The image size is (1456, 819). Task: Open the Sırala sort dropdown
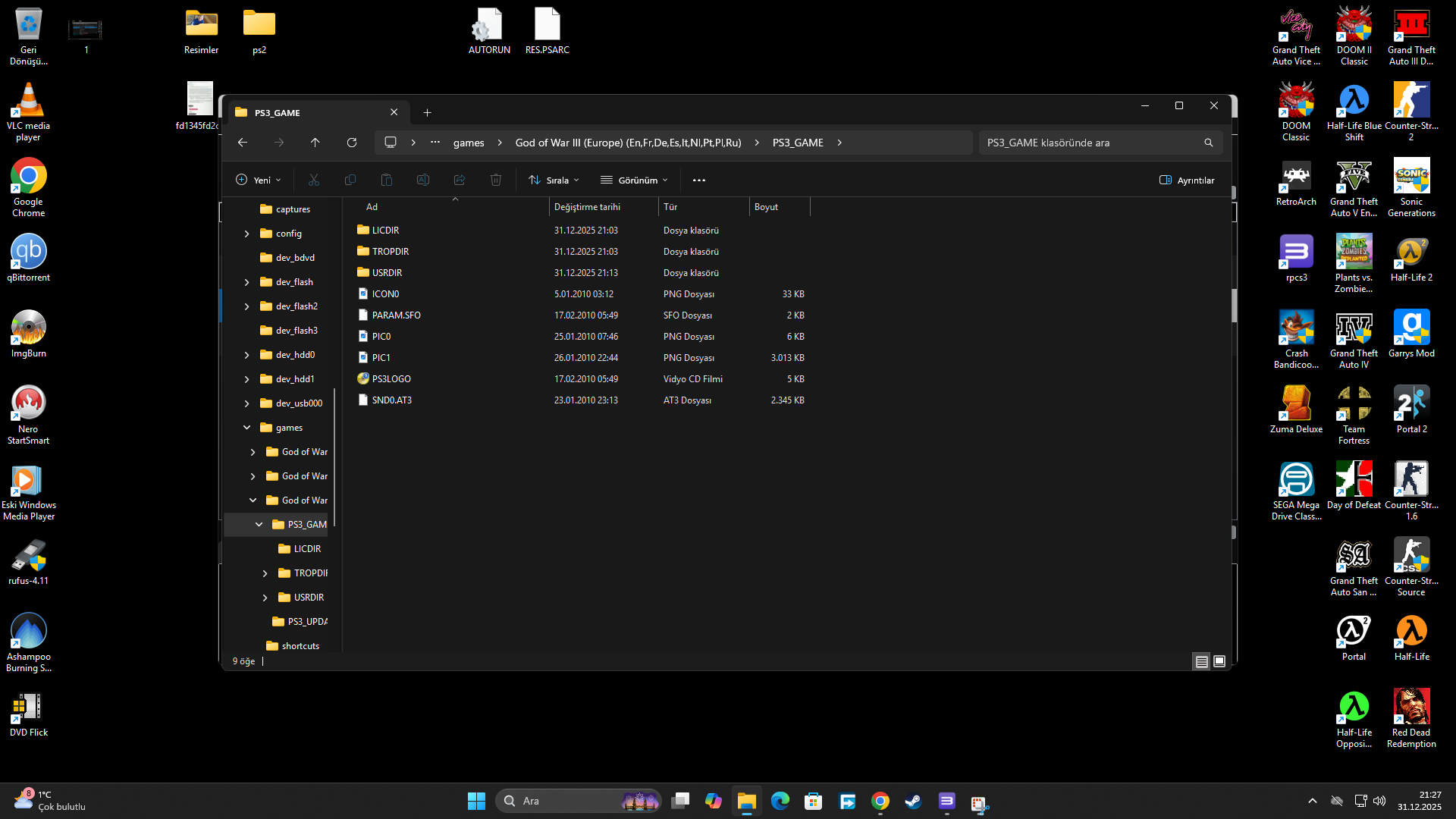click(x=554, y=180)
